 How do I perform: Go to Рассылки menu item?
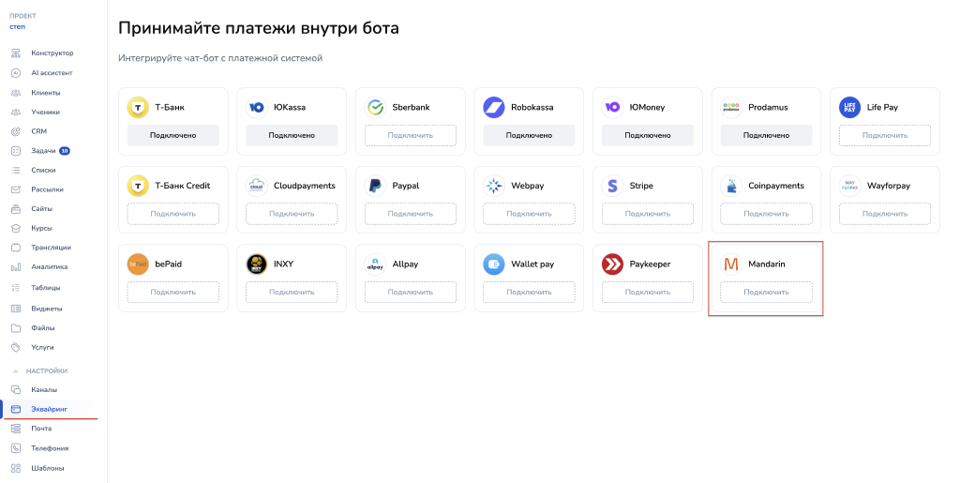tap(48, 190)
